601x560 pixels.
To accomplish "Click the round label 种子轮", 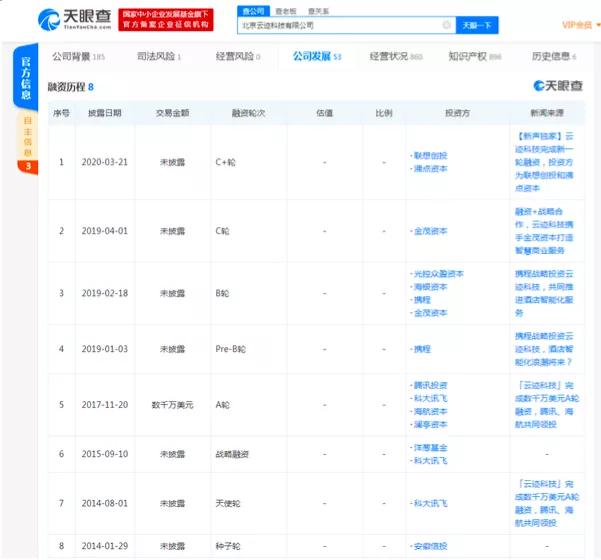I will [228, 546].
